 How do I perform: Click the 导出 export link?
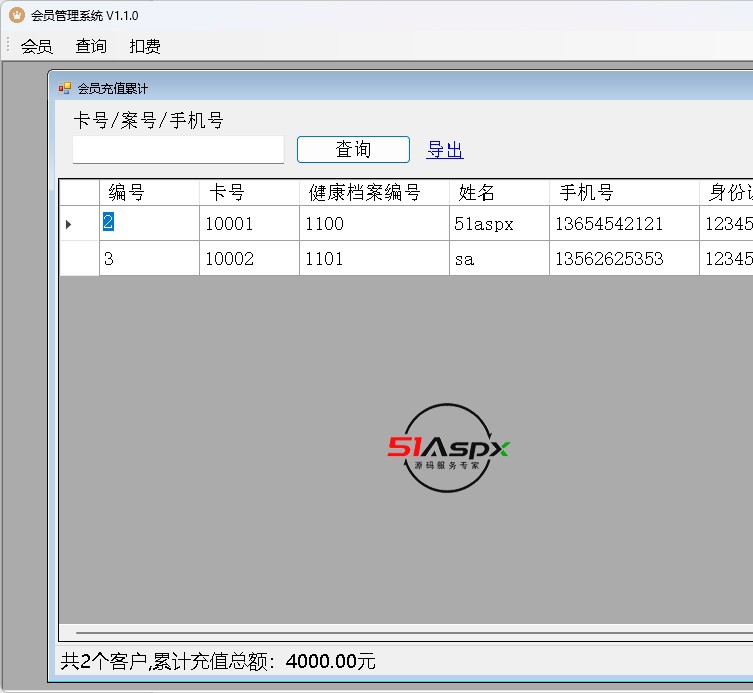[x=445, y=150]
